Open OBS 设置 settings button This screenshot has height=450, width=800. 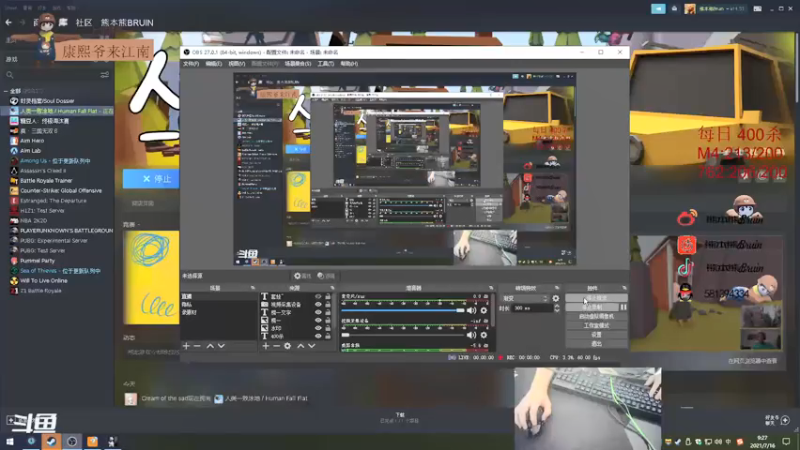596,335
